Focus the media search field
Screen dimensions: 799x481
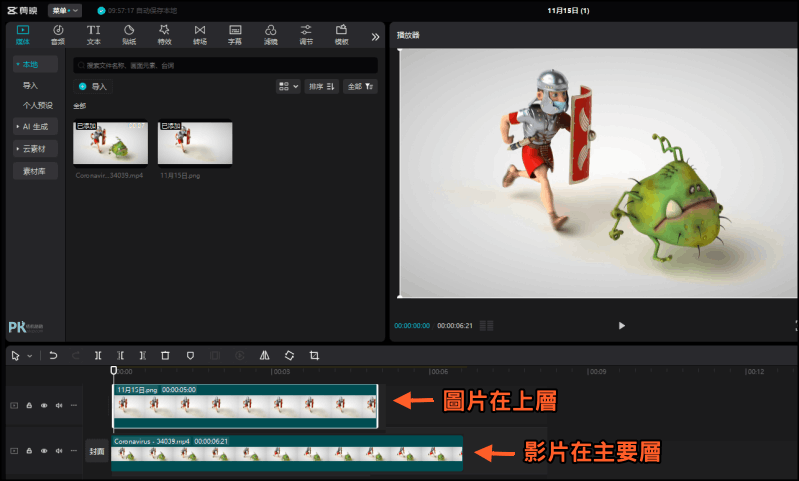[x=225, y=65]
